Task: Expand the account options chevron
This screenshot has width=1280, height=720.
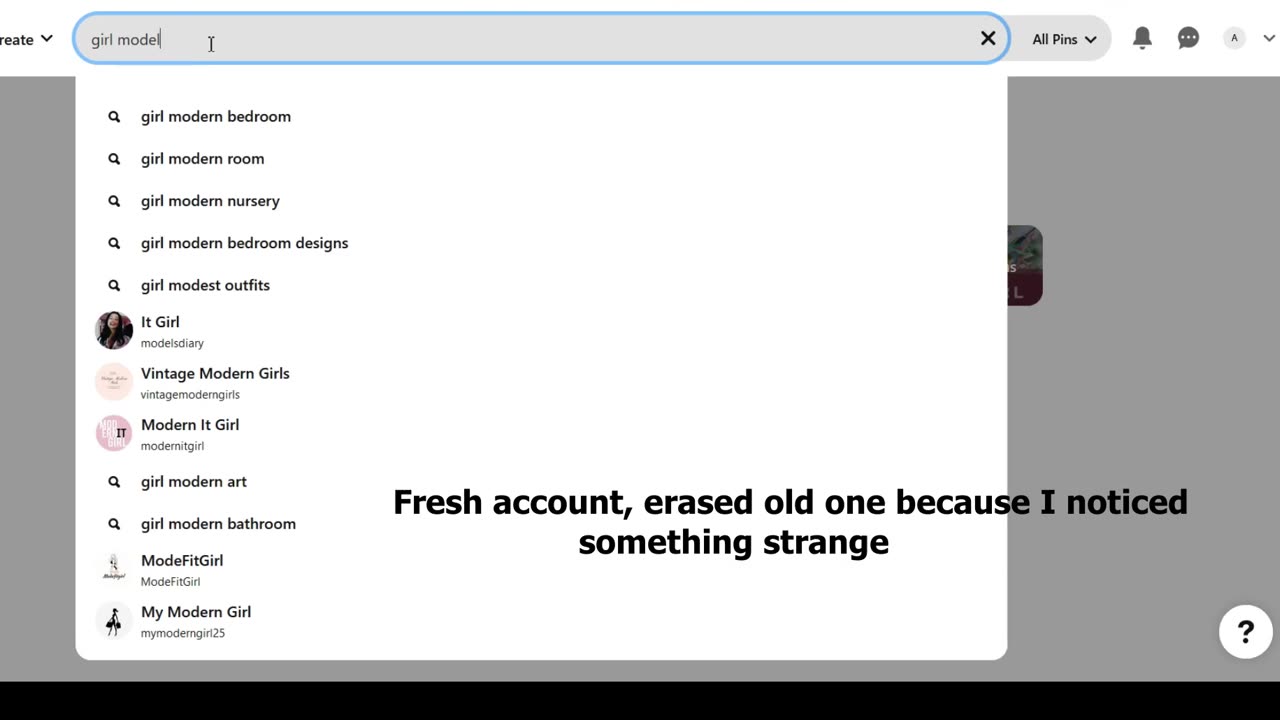Action: pos(1269,39)
